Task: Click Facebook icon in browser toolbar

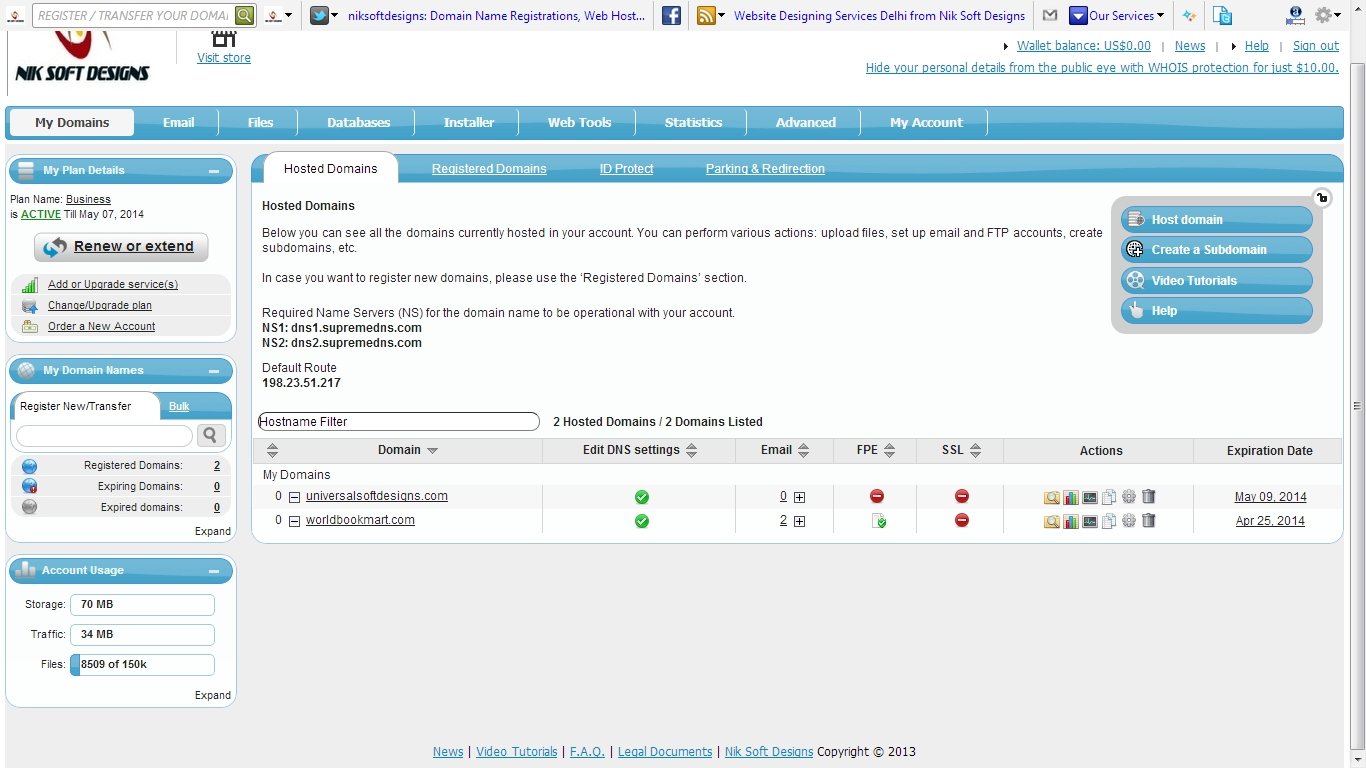Action: click(672, 15)
